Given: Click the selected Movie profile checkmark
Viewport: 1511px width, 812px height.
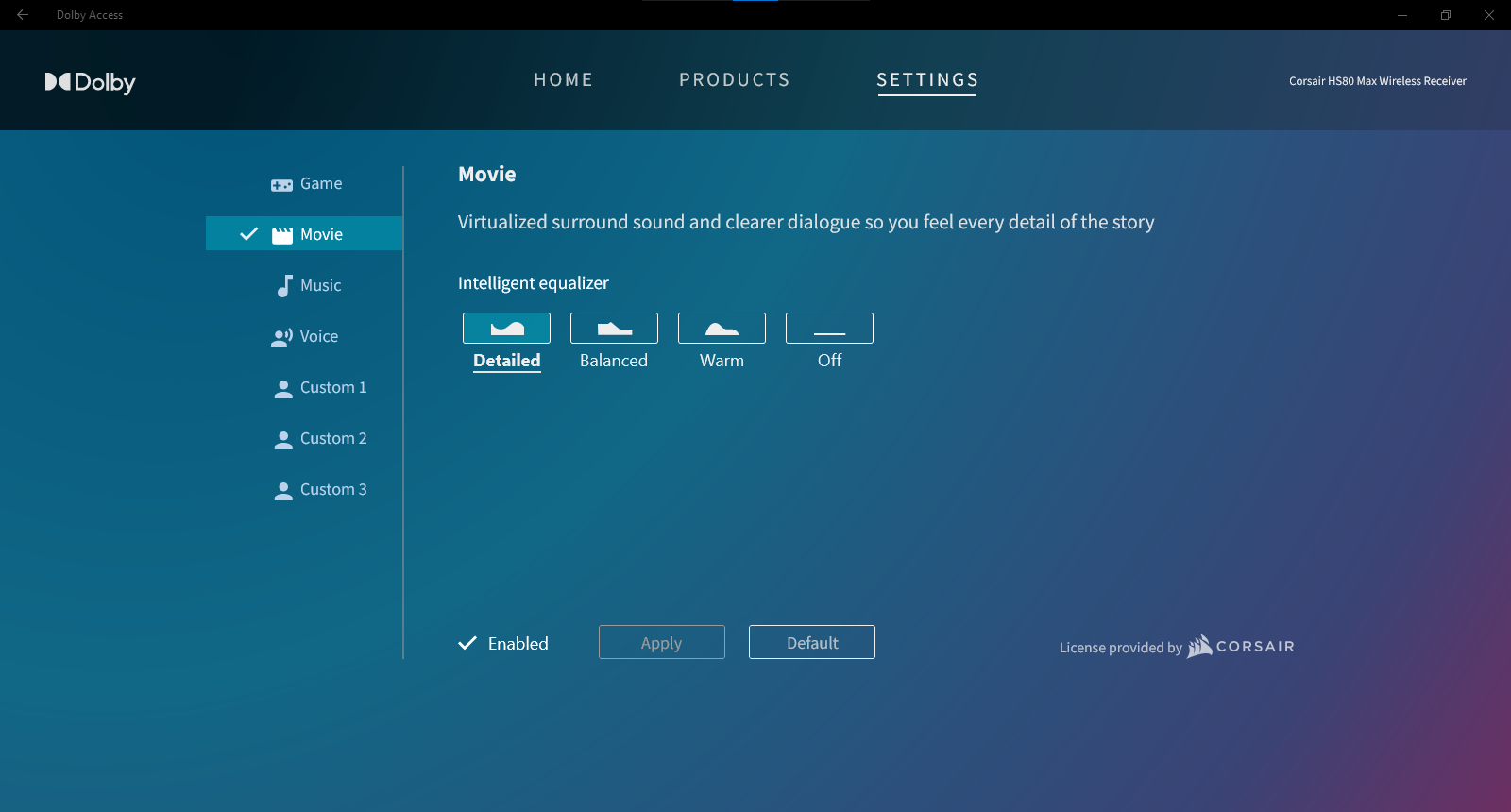Looking at the screenshot, I should tap(249, 234).
